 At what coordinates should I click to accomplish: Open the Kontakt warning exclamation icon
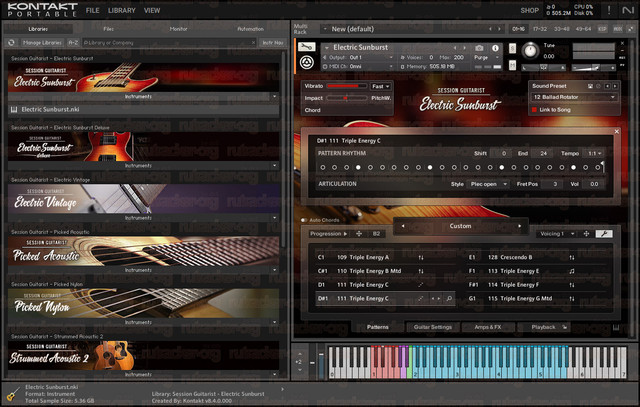point(609,10)
